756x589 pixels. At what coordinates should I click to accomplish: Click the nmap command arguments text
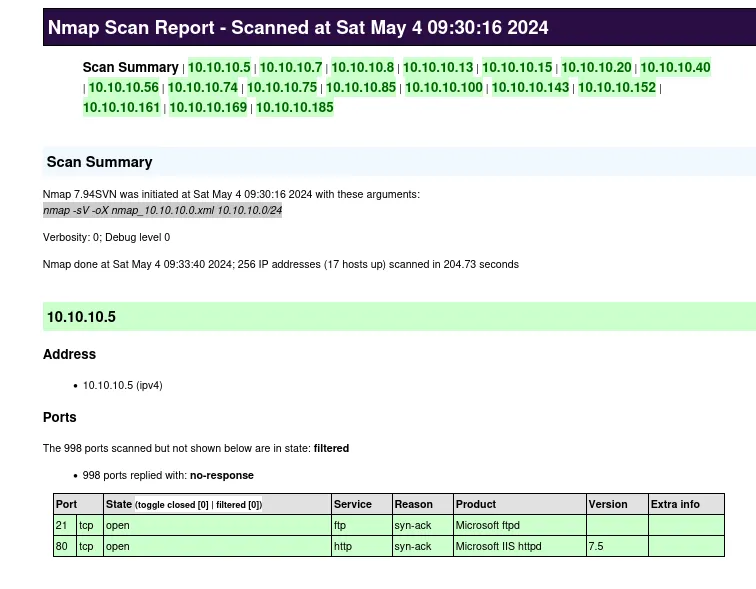[162, 211]
